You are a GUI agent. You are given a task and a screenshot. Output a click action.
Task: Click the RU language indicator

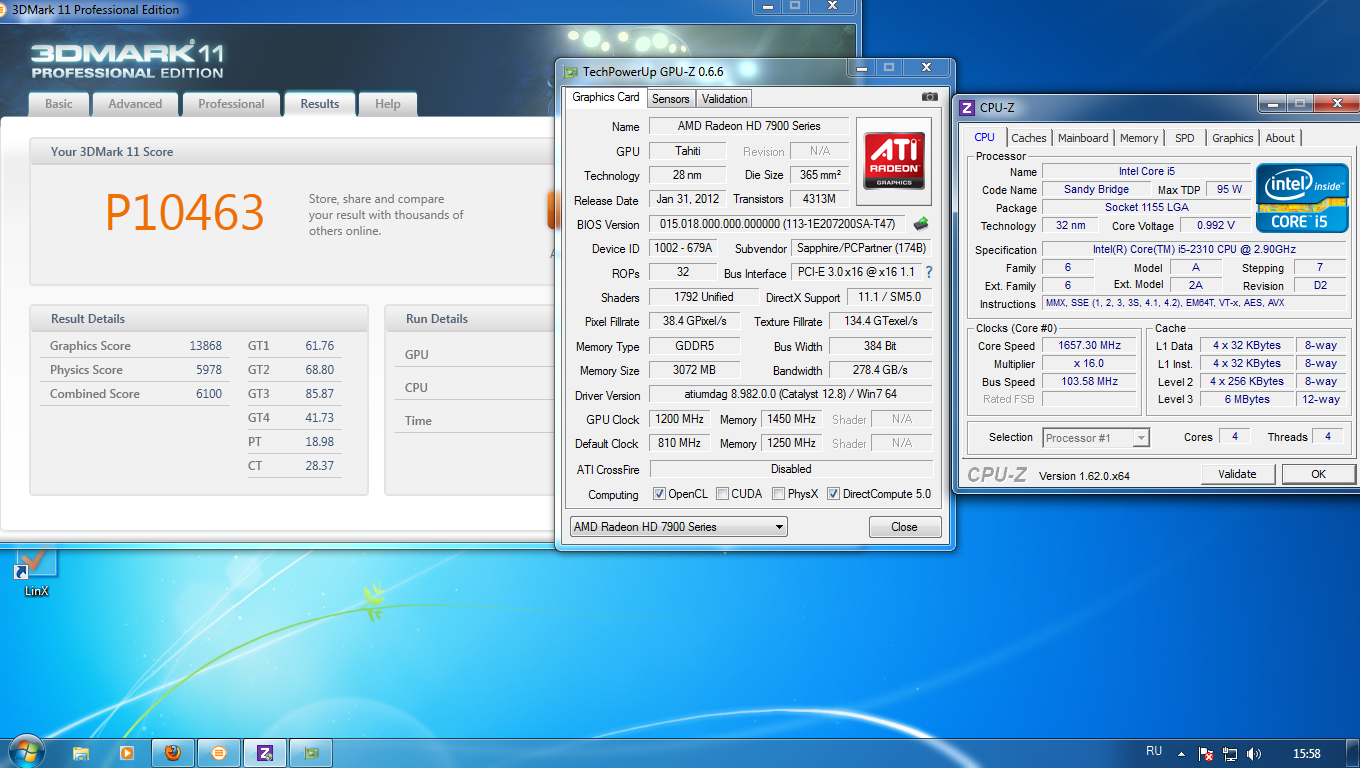[x=1154, y=752]
